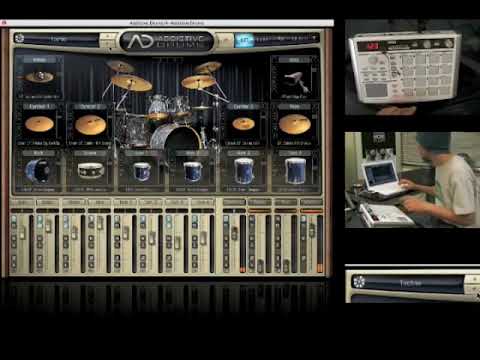
Task: Click the Ride cymbal image
Action: click(x=295, y=124)
